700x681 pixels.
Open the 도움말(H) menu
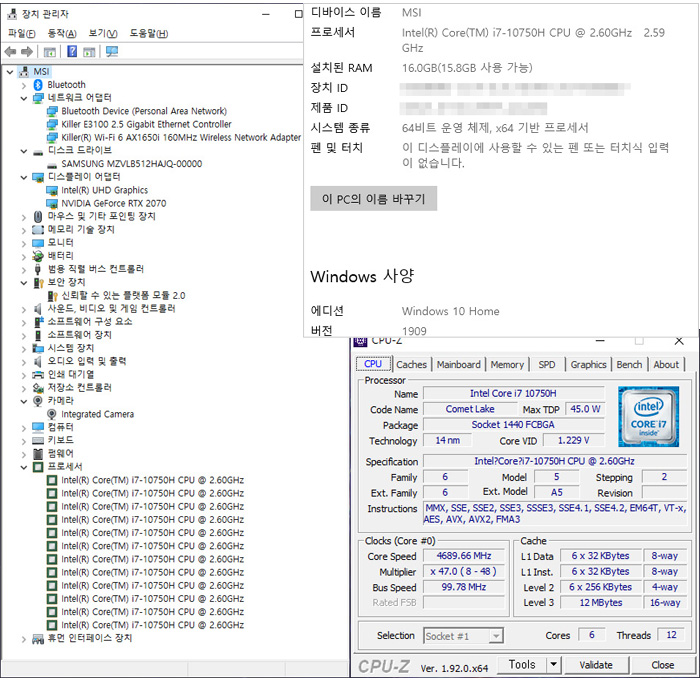tap(149, 33)
